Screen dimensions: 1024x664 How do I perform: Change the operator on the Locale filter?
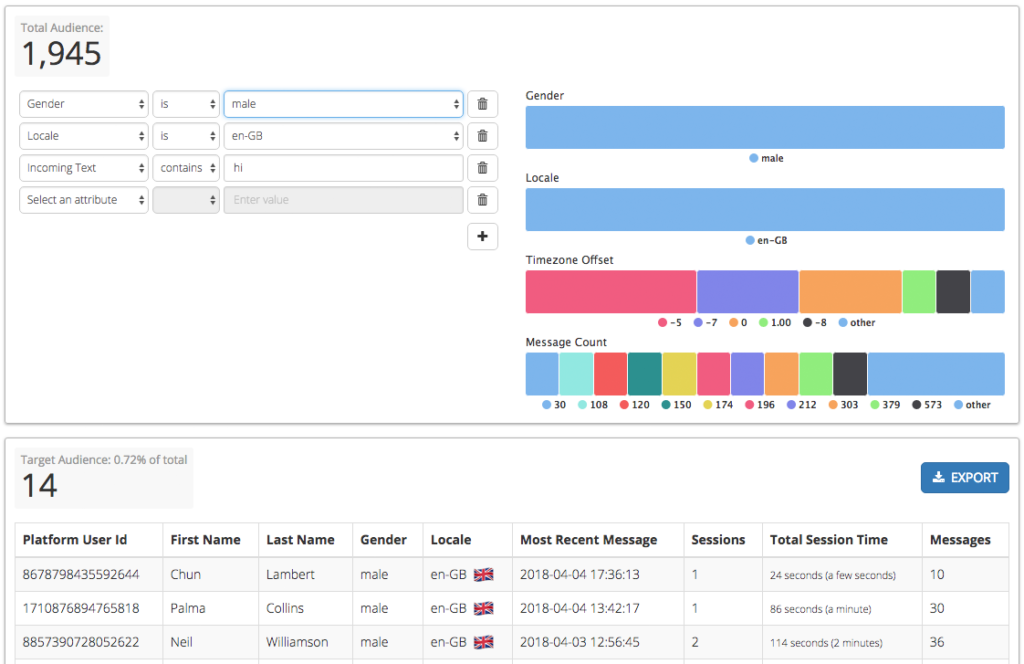tap(186, 136)
